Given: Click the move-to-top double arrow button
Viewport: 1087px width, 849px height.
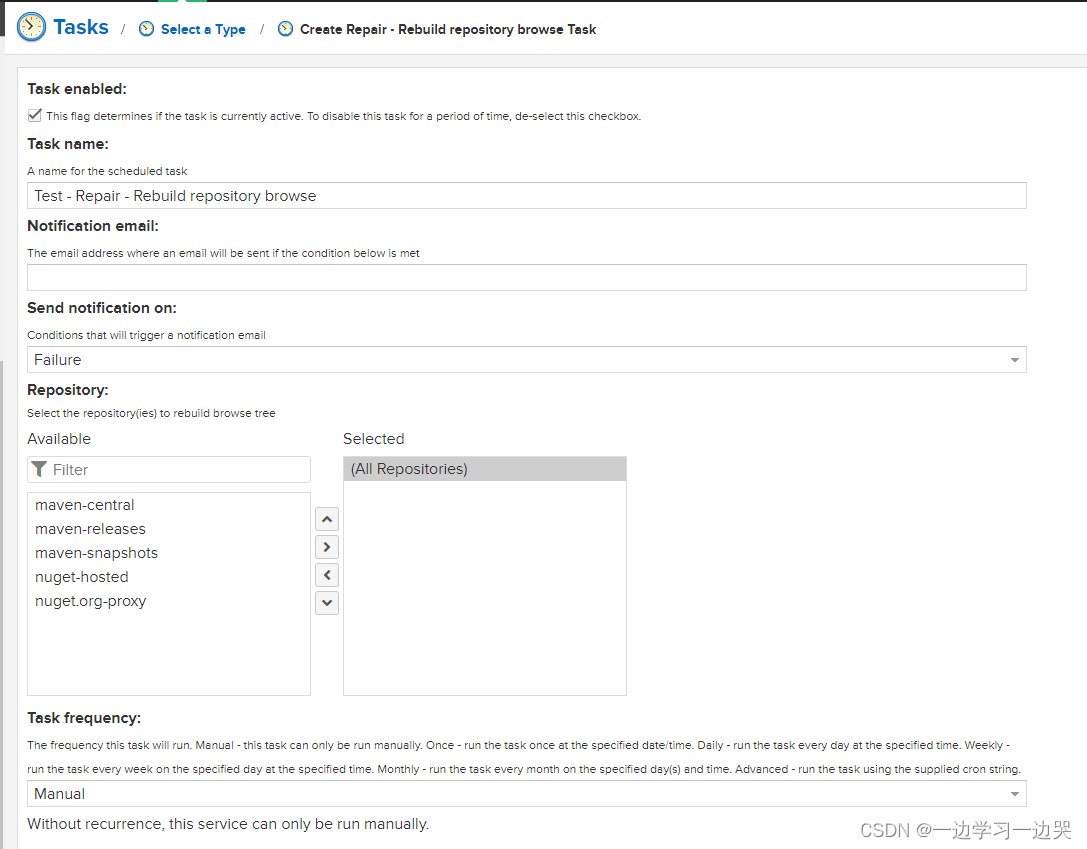Looking at the screenshot, I should 327,519.
